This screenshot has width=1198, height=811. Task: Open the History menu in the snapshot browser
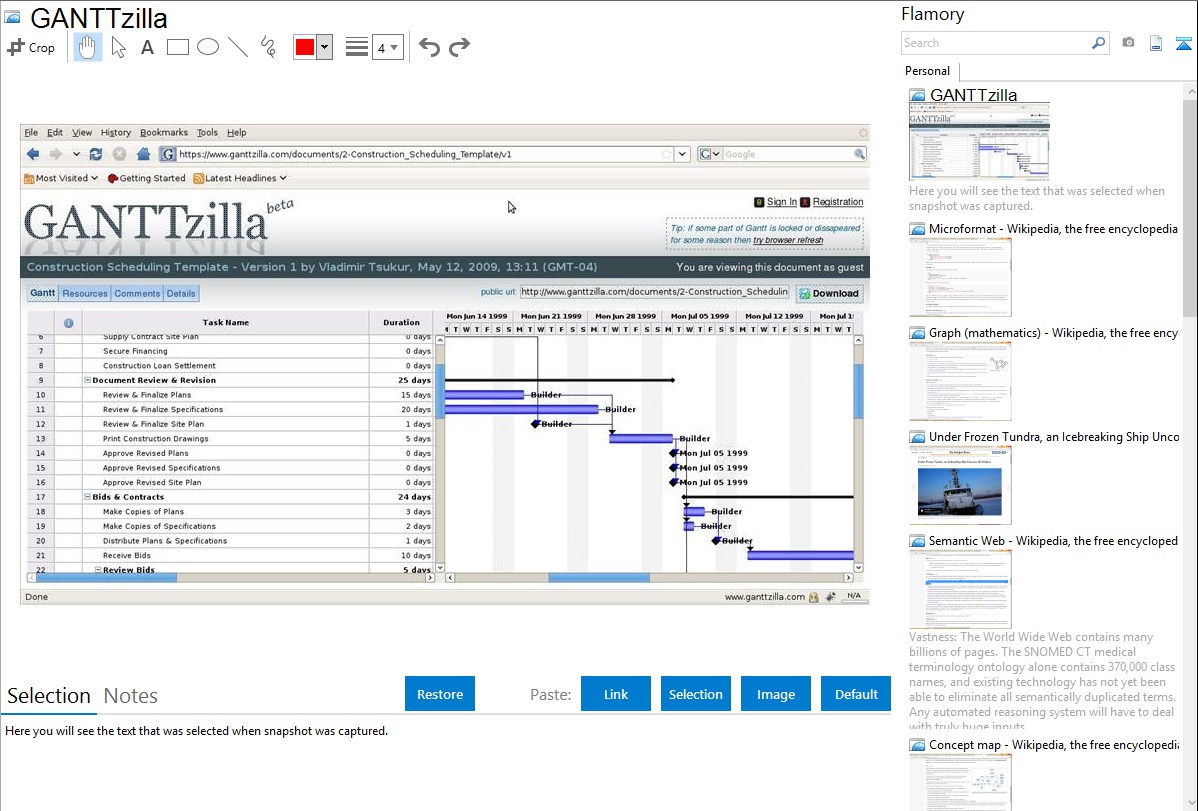coord(115,132)
